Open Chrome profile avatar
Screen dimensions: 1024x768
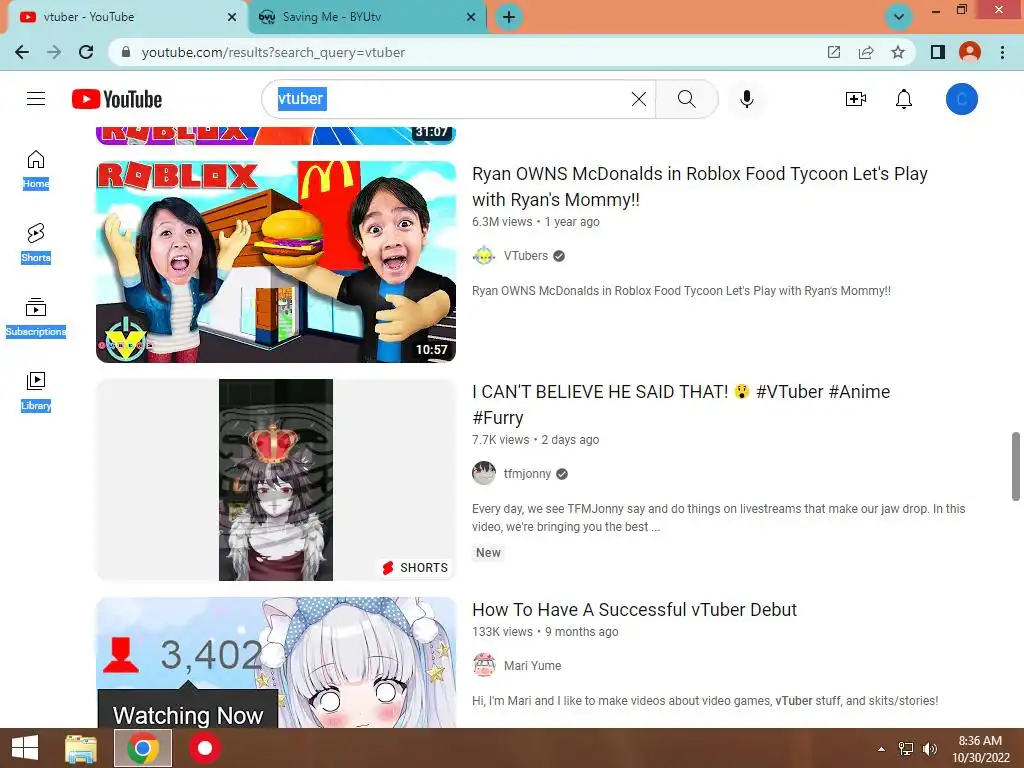[x=970, y=52]
